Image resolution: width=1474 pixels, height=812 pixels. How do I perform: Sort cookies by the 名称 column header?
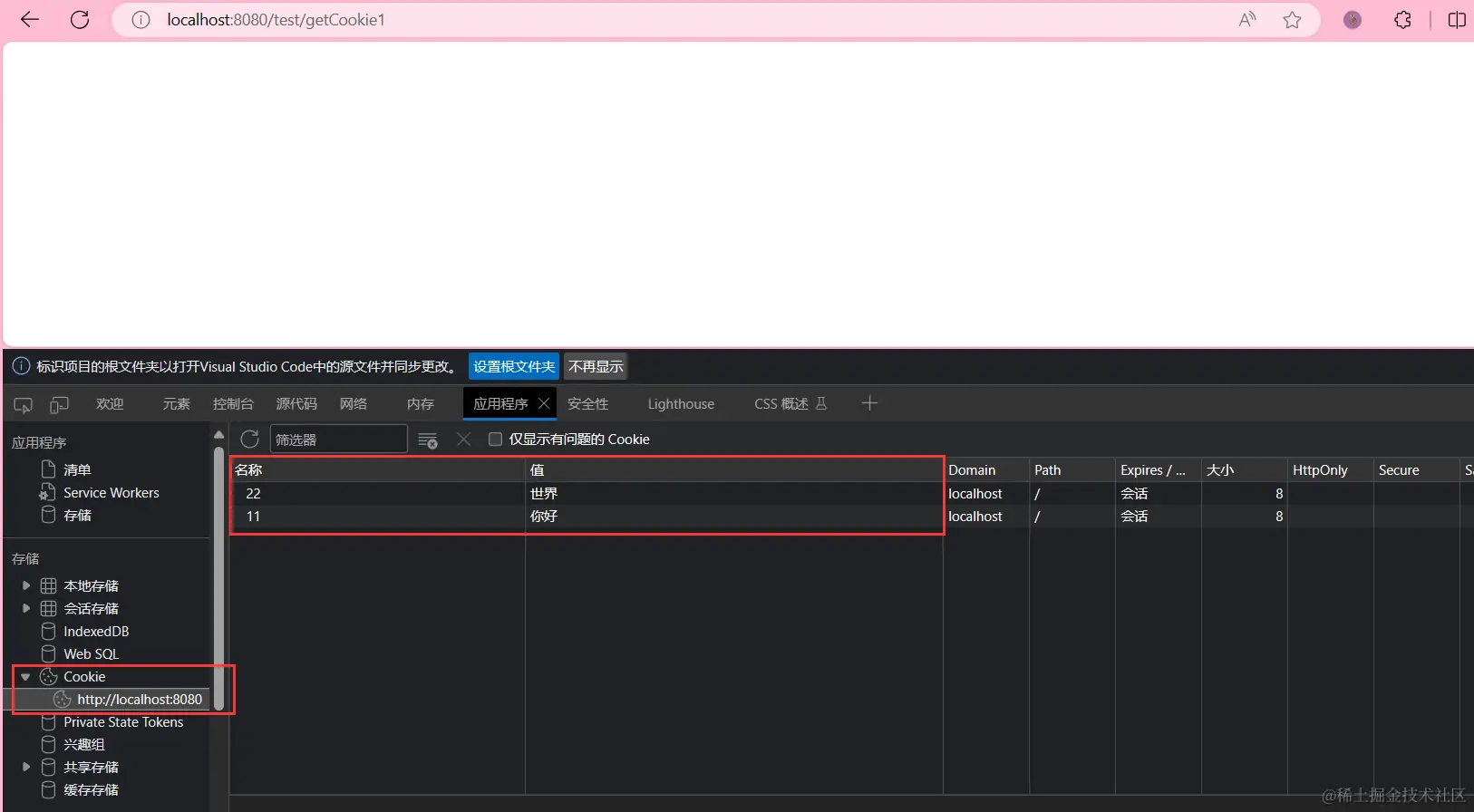point(377,469)
